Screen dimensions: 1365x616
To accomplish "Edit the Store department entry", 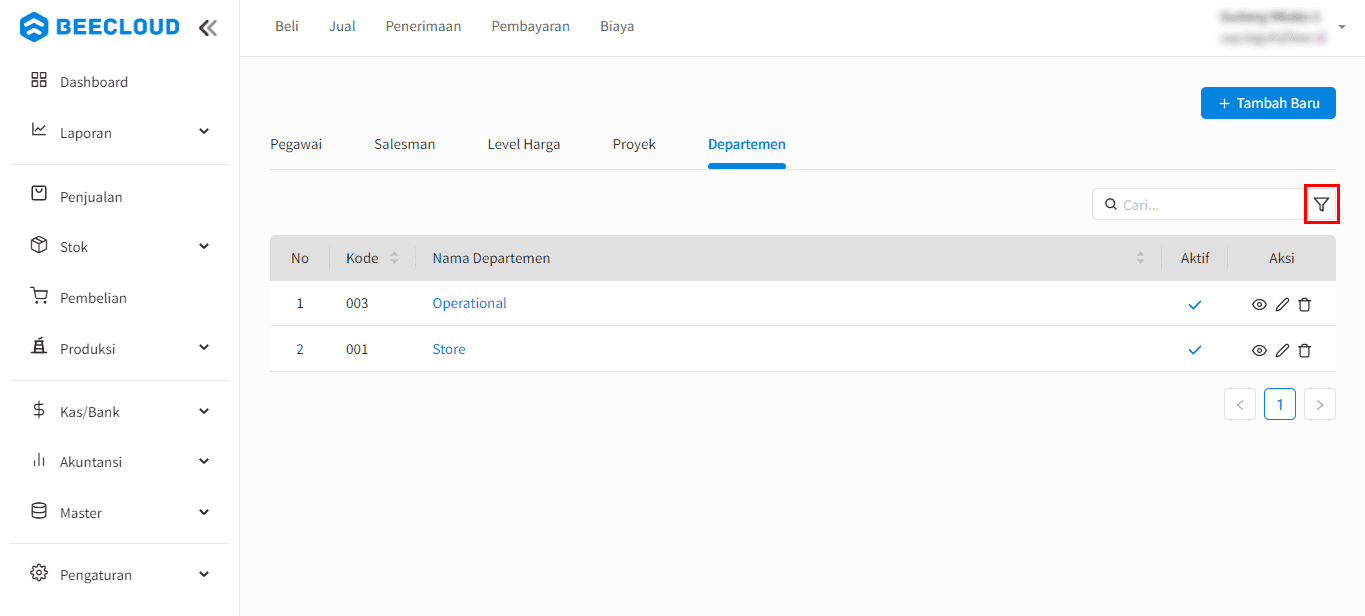I will click(1282, 350).
